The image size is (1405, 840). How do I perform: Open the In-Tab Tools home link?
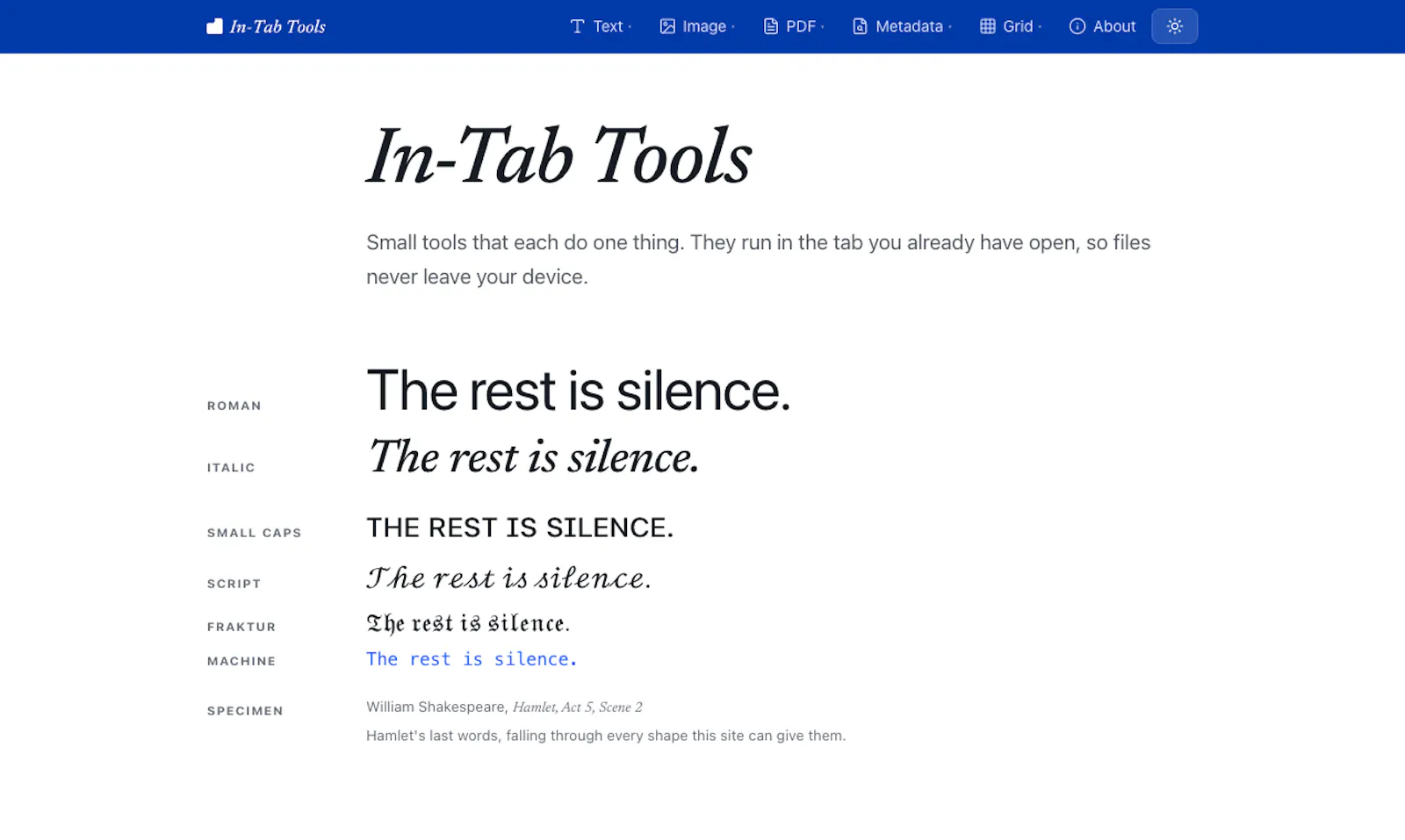(266, 26)
